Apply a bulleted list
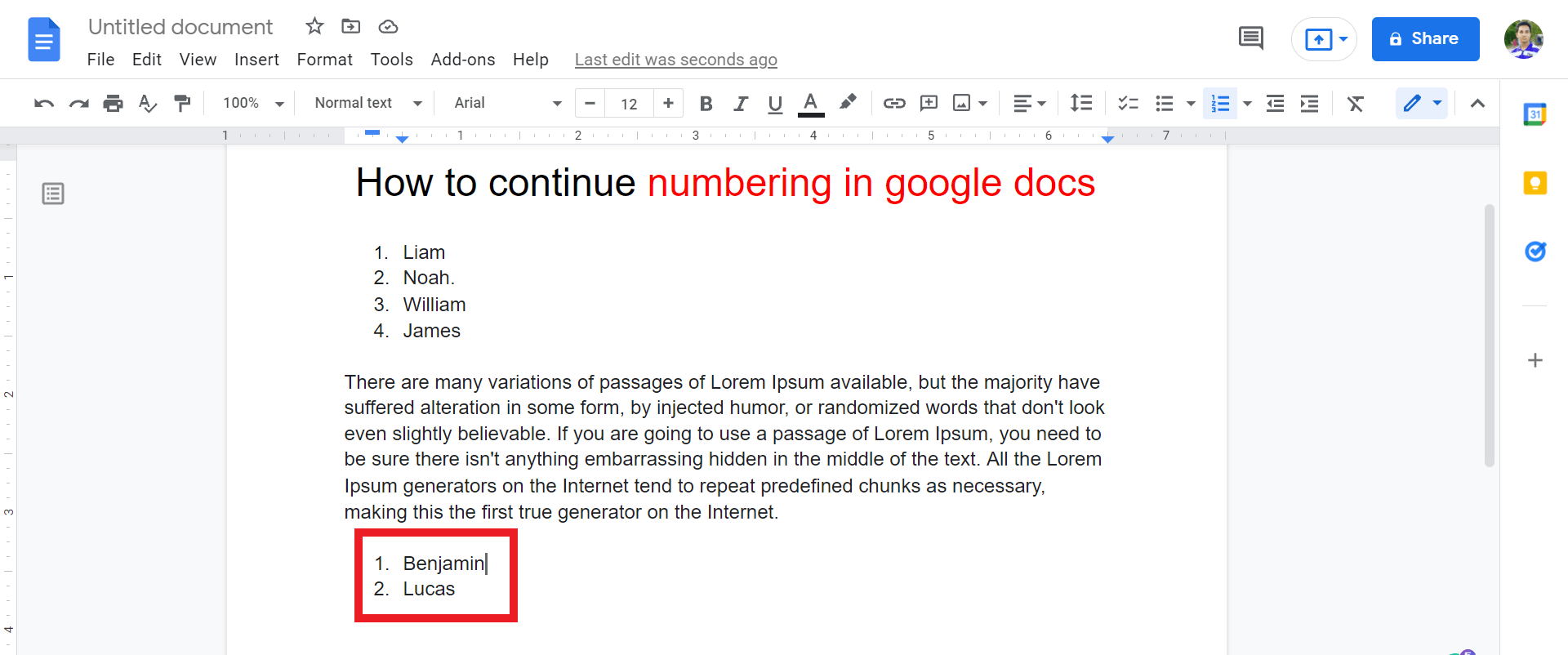Viewport: 1568px width, 655px height. [1165, 103]
